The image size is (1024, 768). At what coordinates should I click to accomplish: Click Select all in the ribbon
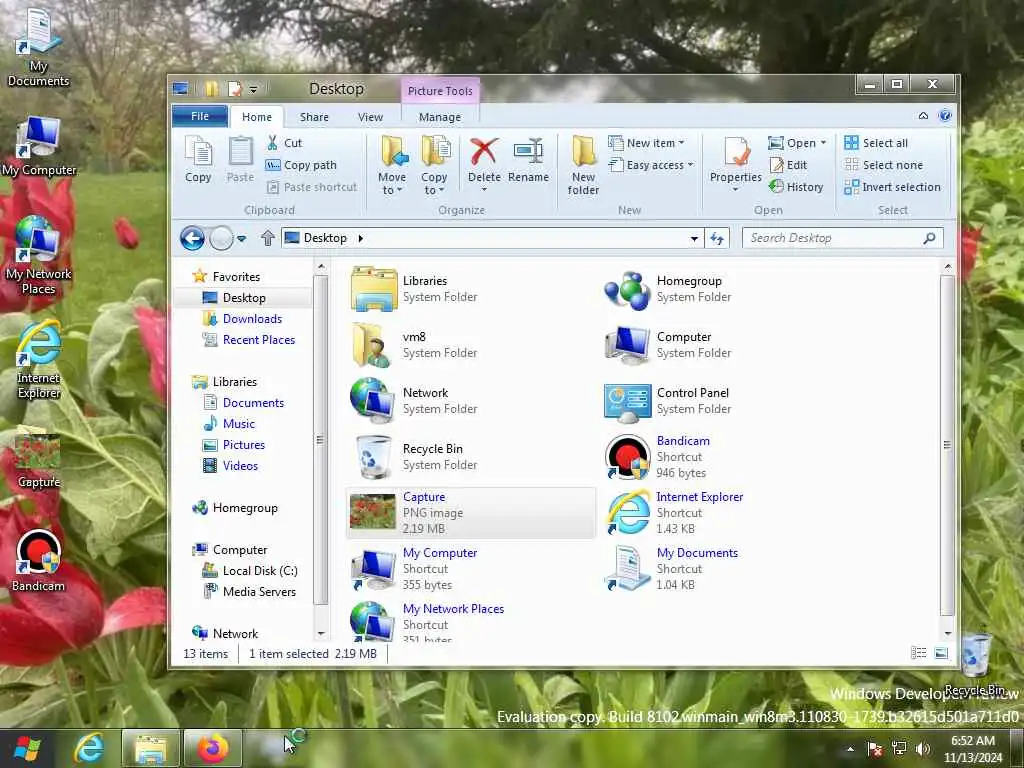click(x=876, y=143)
